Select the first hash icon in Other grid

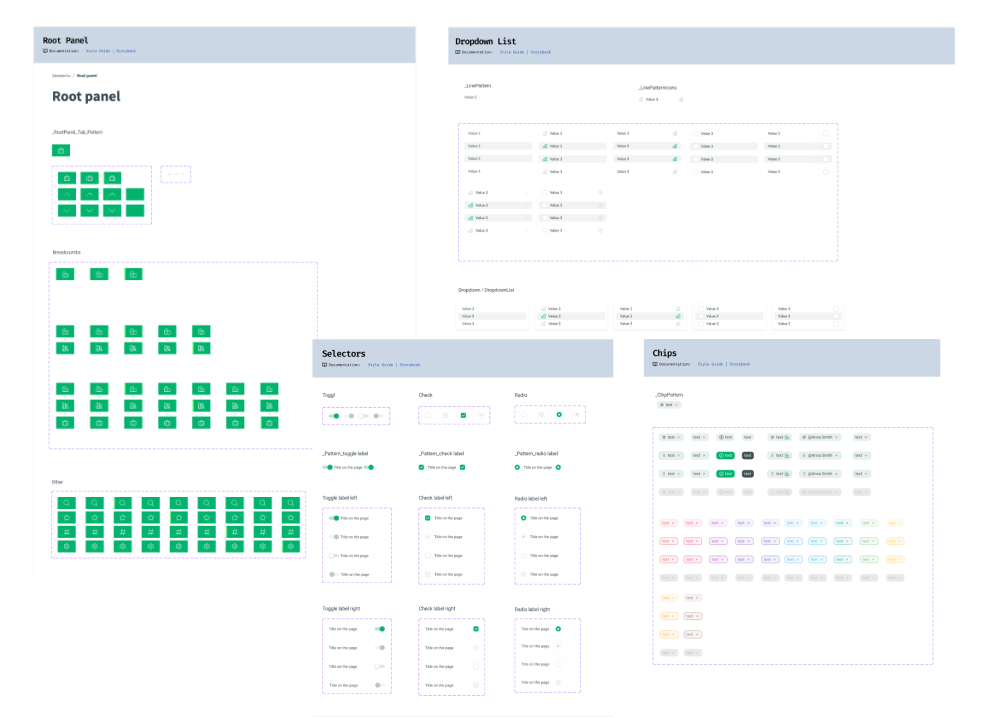coord(65,532)
